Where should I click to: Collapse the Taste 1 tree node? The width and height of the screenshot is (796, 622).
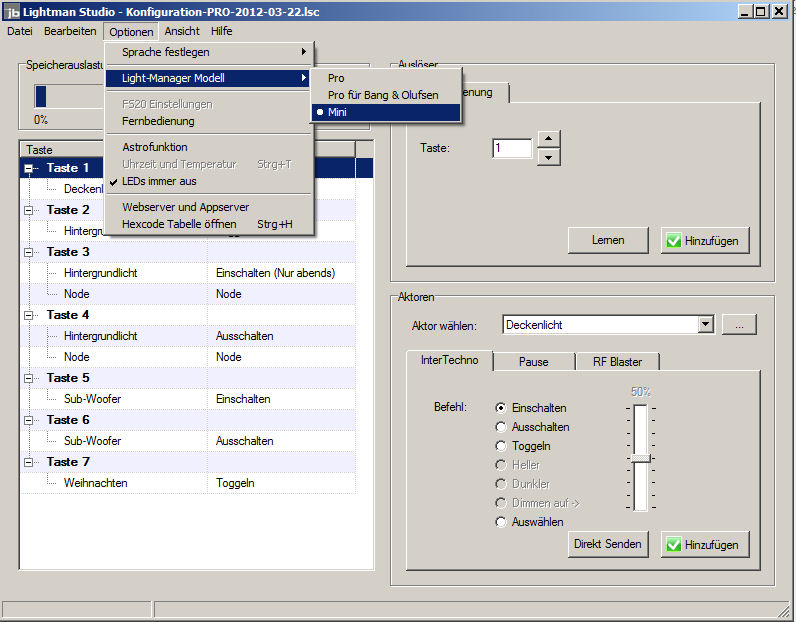(29, 169)
